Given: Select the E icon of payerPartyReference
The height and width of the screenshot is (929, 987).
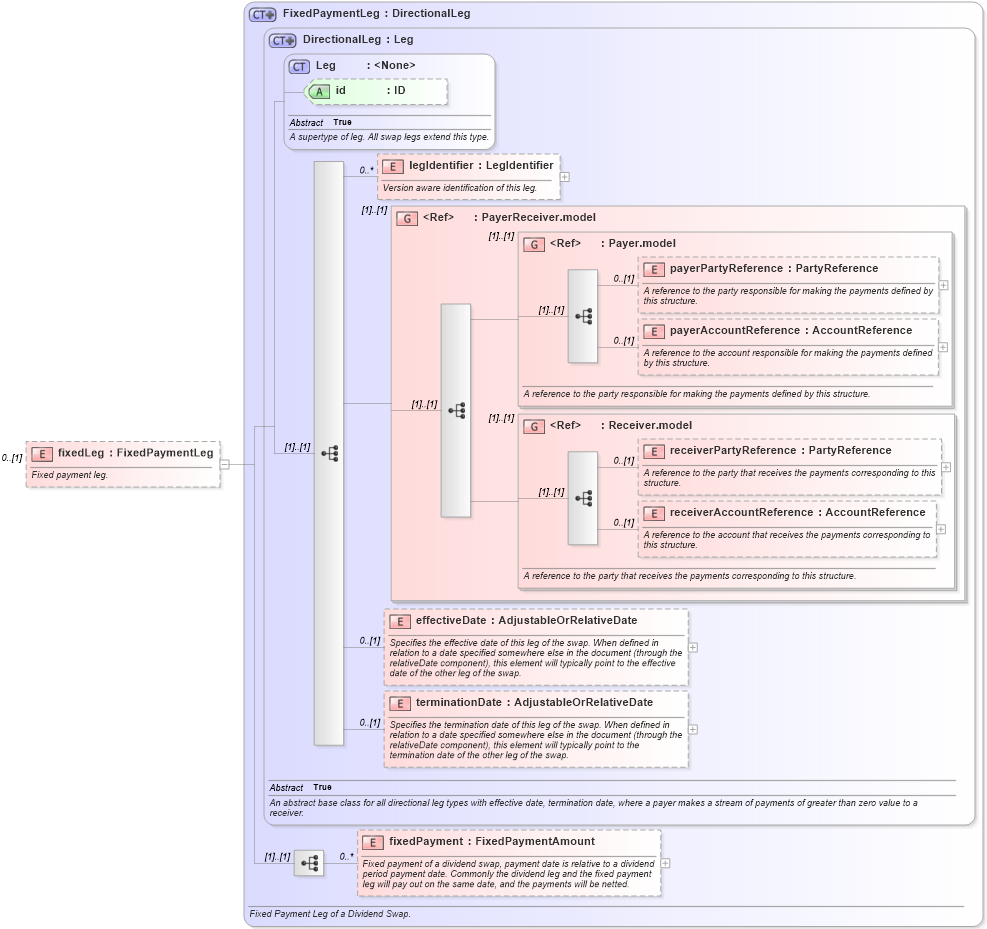Looking at the screenshot, I should click(x=655, y=269).
